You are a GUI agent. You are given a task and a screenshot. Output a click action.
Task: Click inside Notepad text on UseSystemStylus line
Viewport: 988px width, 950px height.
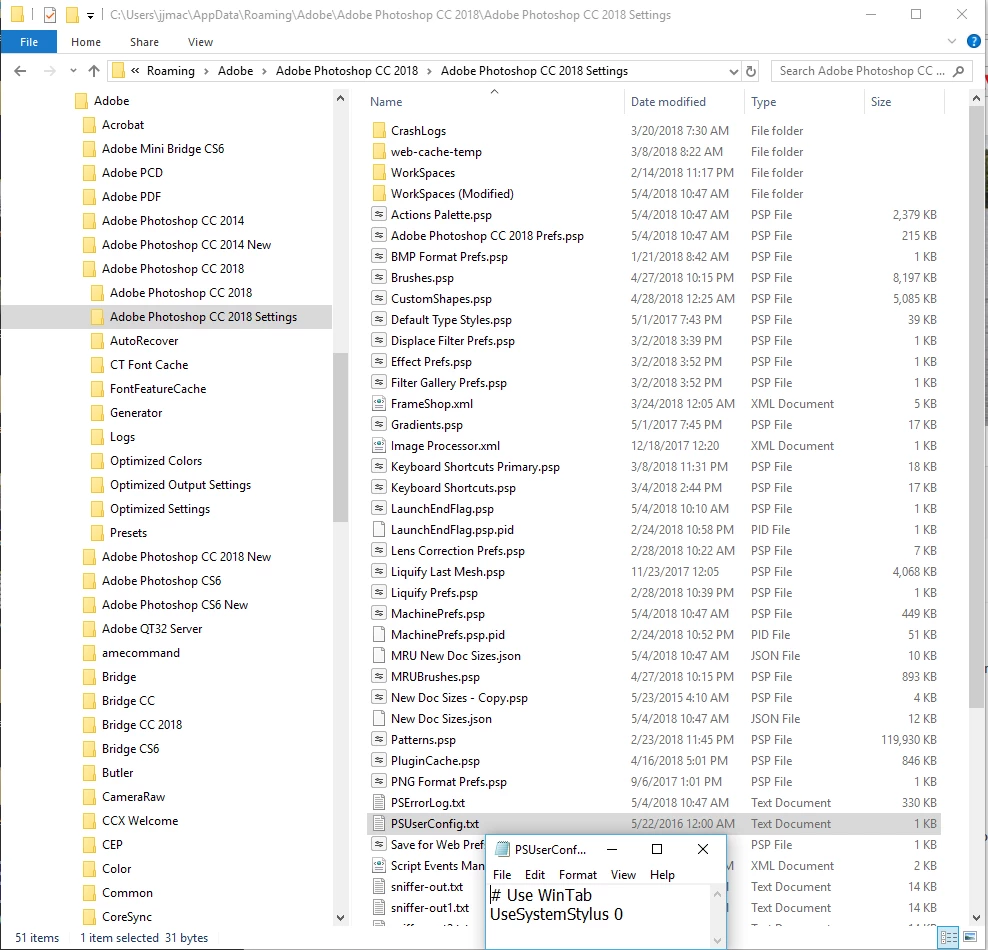click(556, 914)
